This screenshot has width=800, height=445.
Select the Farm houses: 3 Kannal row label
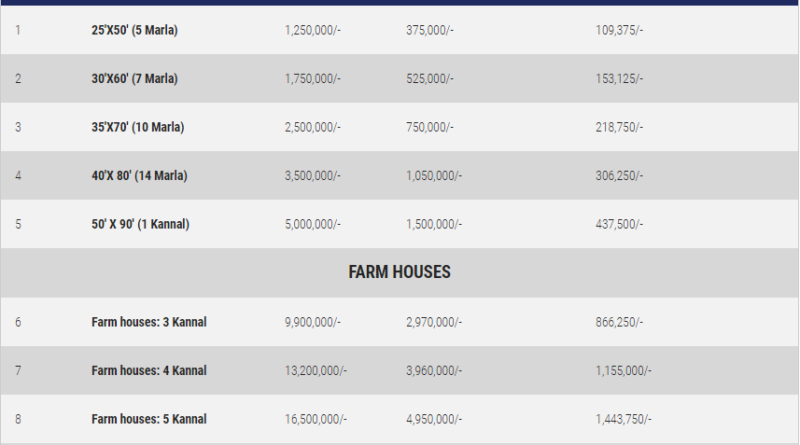[x=149, y=322]
